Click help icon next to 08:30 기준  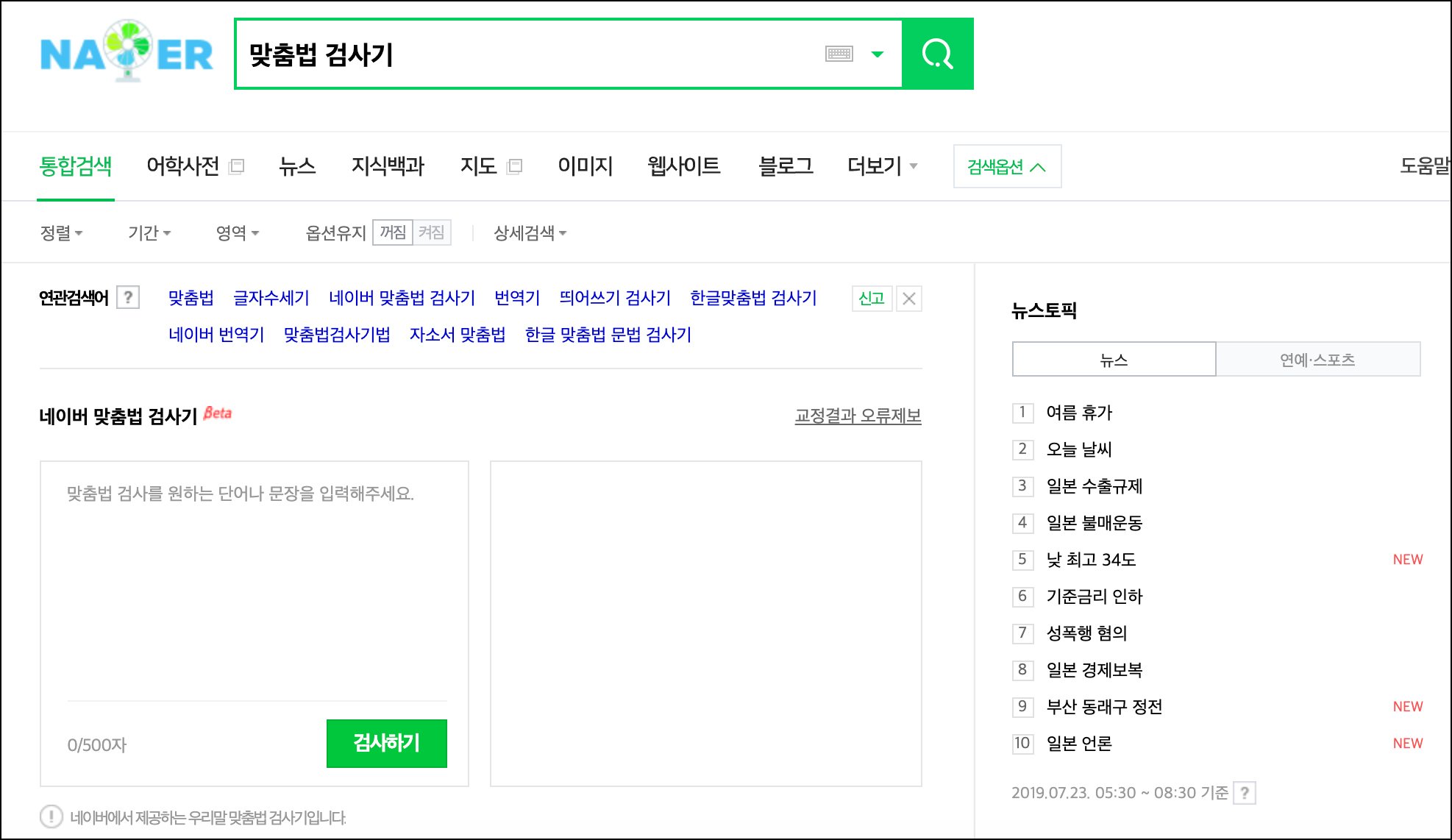point(1245,793)
